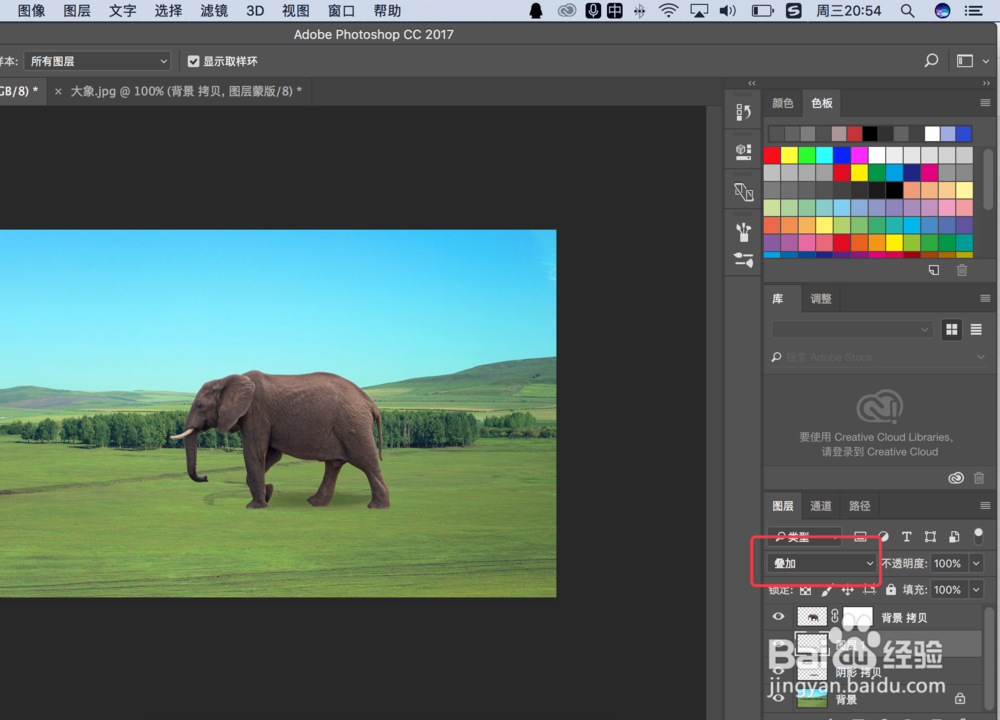Hide the 背景 拷贝 layer
The height and width of the screenshot is (720, 1000).
point(778,617)
